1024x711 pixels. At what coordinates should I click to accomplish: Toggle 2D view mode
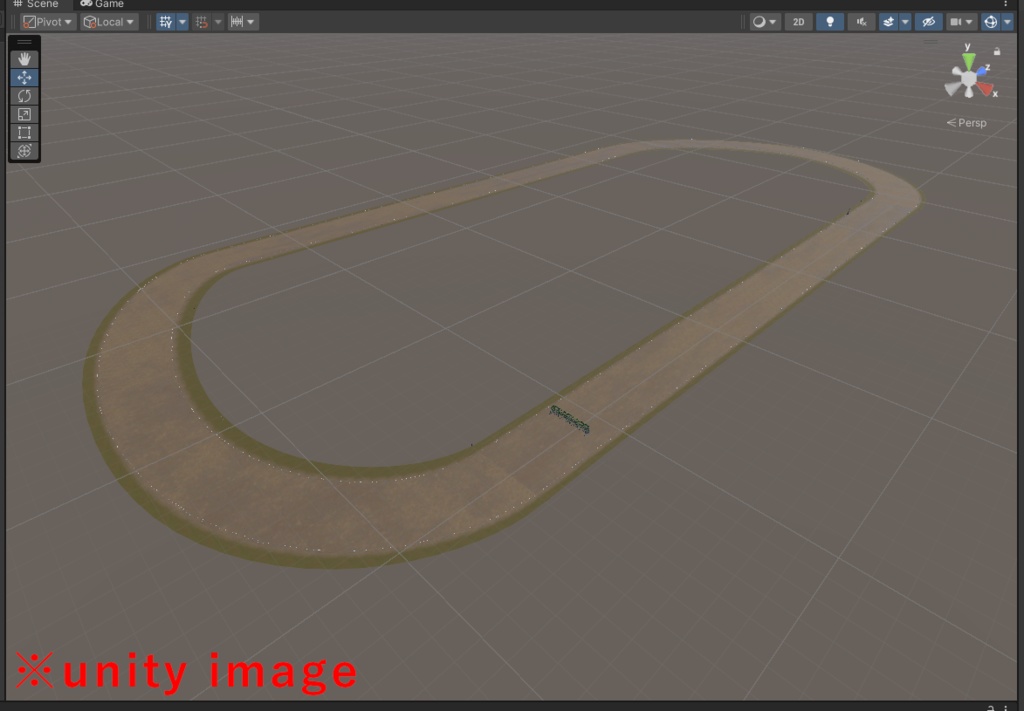tap(799, 22)
